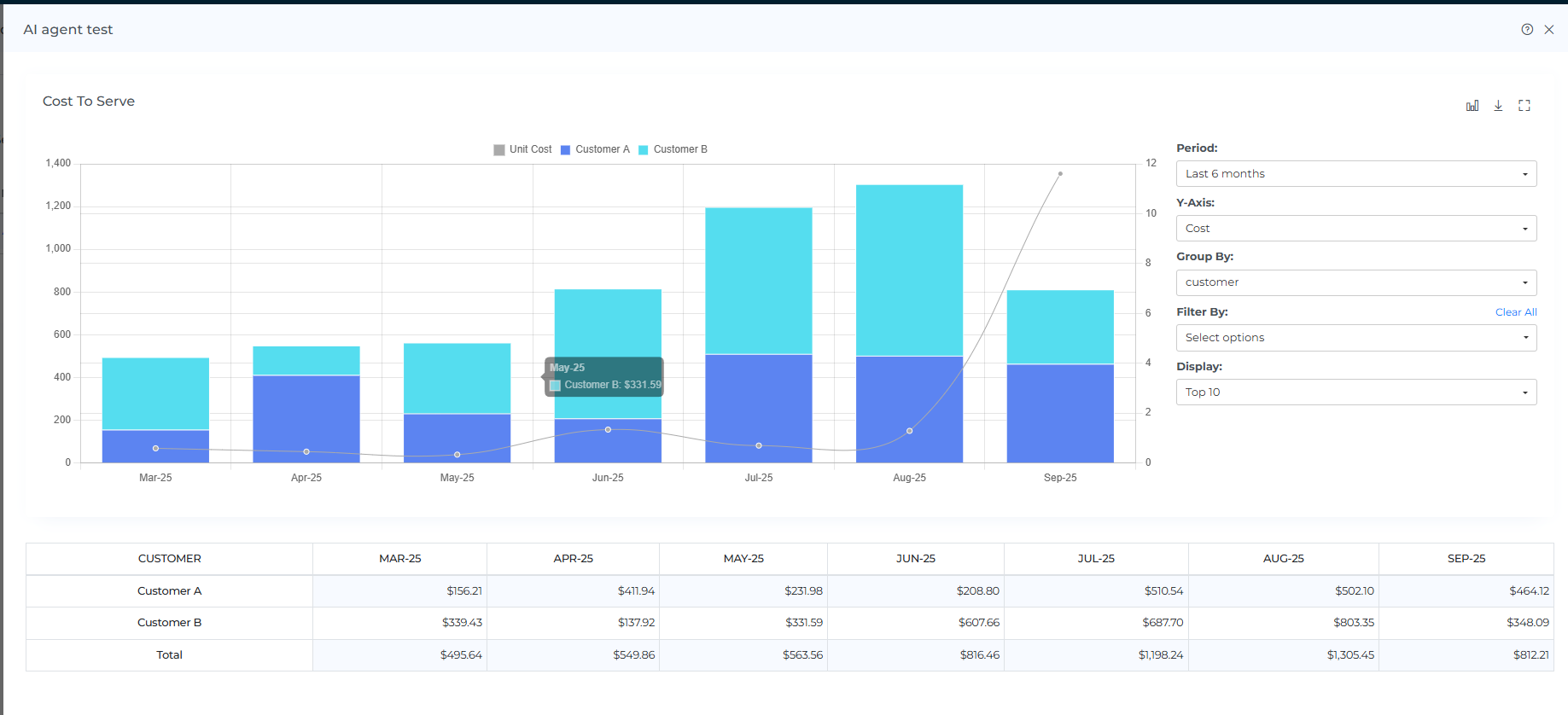
Task: Toggle Unit Cost legend series
Action: pos(522,149)
